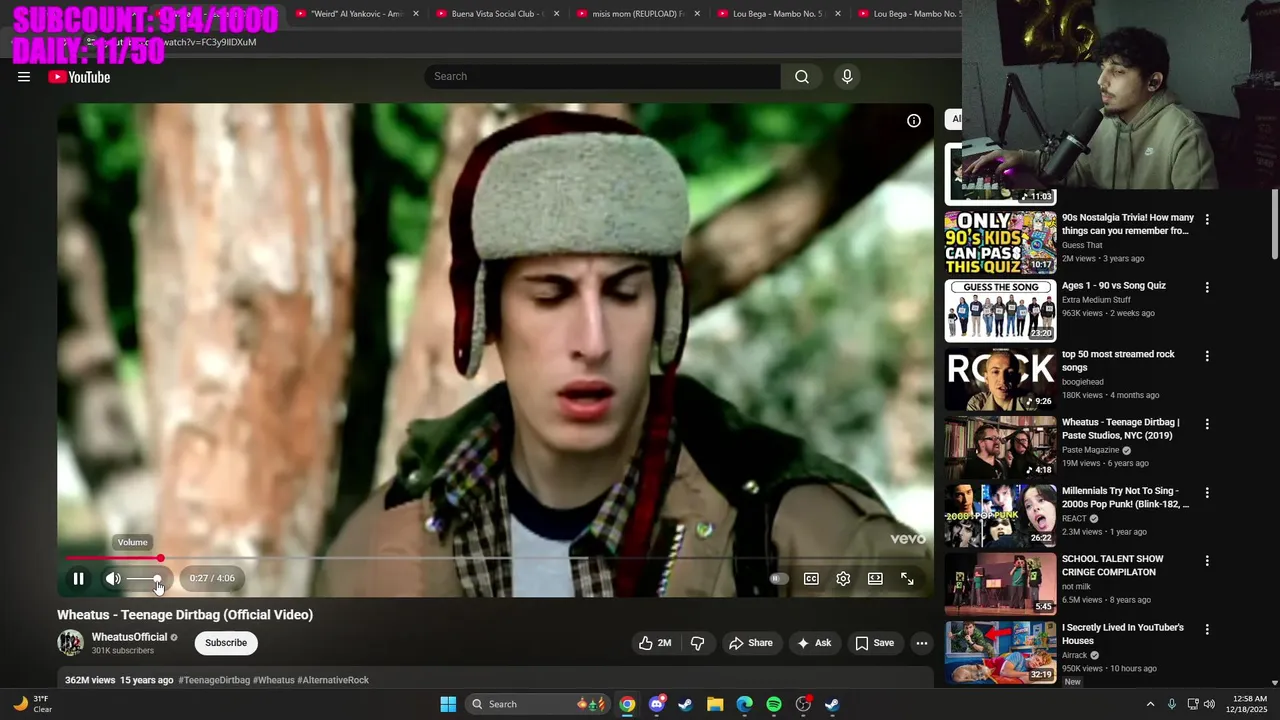Open the WheatusOfficial channel name link
The width and height of the screenshot is (1280, 720).
click(x=129, y=637)
